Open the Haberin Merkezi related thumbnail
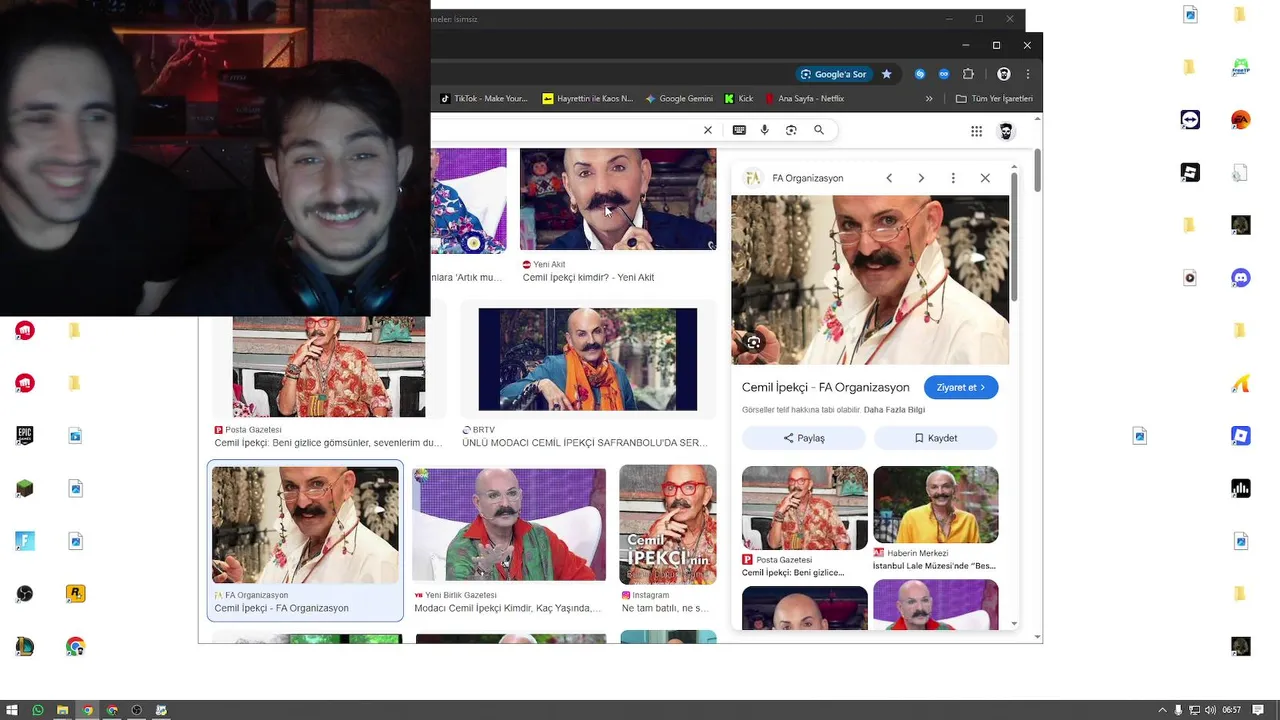This screenshot has width=1280, height=720. (936, 505)
